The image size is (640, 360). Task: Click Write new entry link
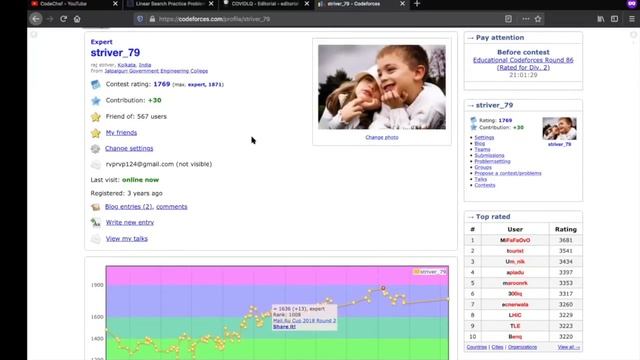(x=130, y=222)
